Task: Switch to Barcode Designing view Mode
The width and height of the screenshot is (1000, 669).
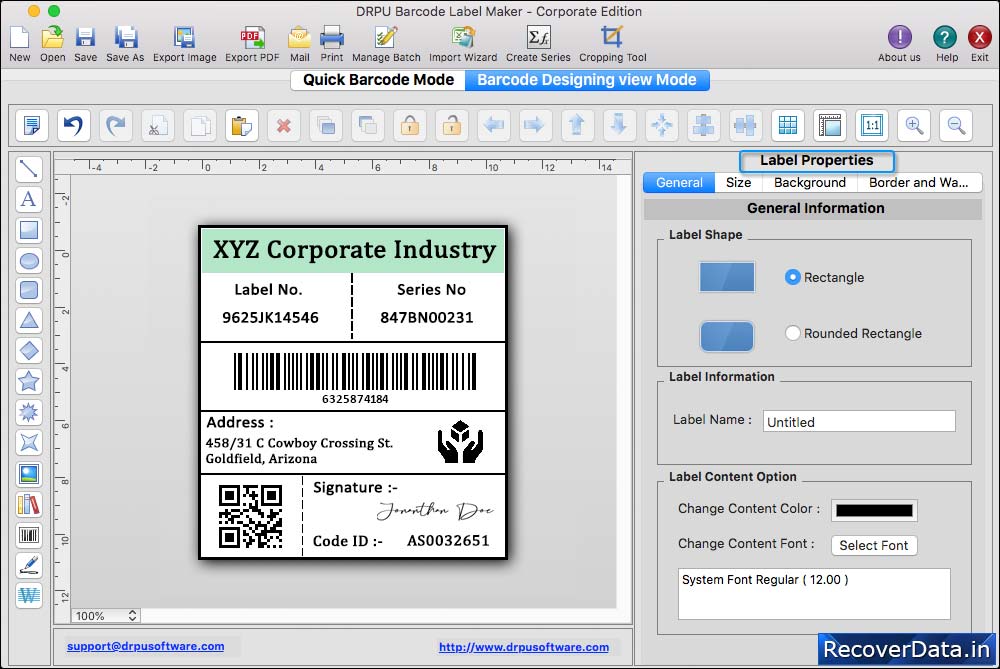Action: coord(587,80)
